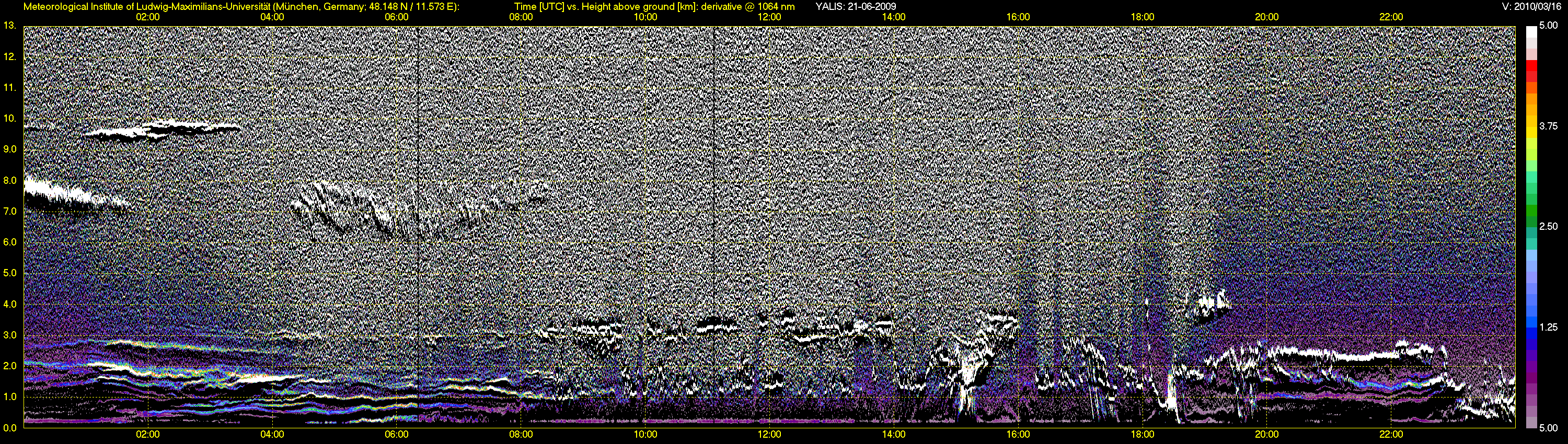The image size is (1568, 444).
Task: Click the 14:00 label on the bottom time axis
Action: pyautogui.click(x=894, y=434)
